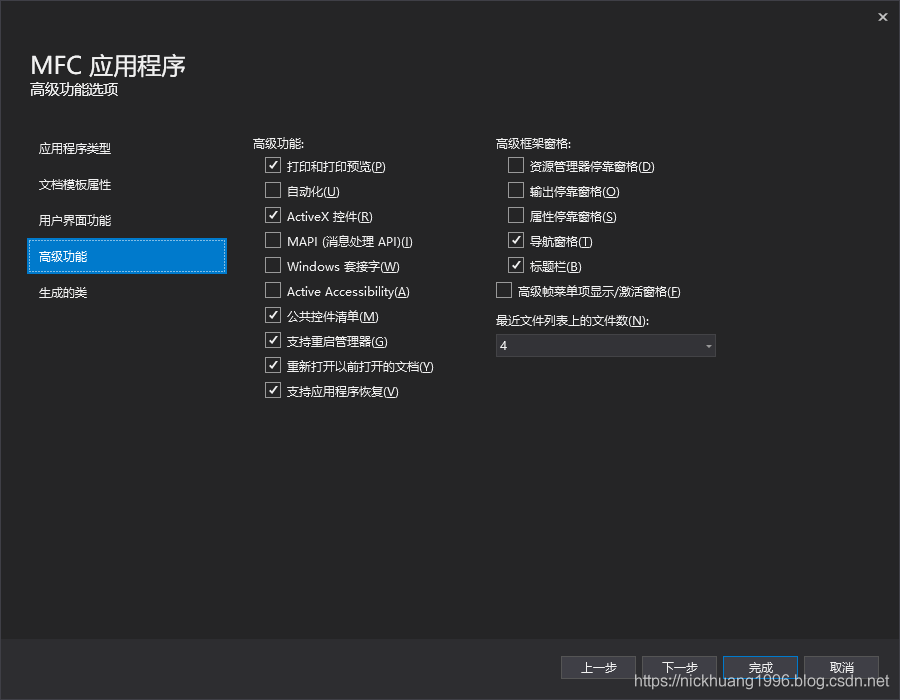Open the recent file count dropdown
Image resolution: width=900 pixels, height=700 pixels.
606,345
